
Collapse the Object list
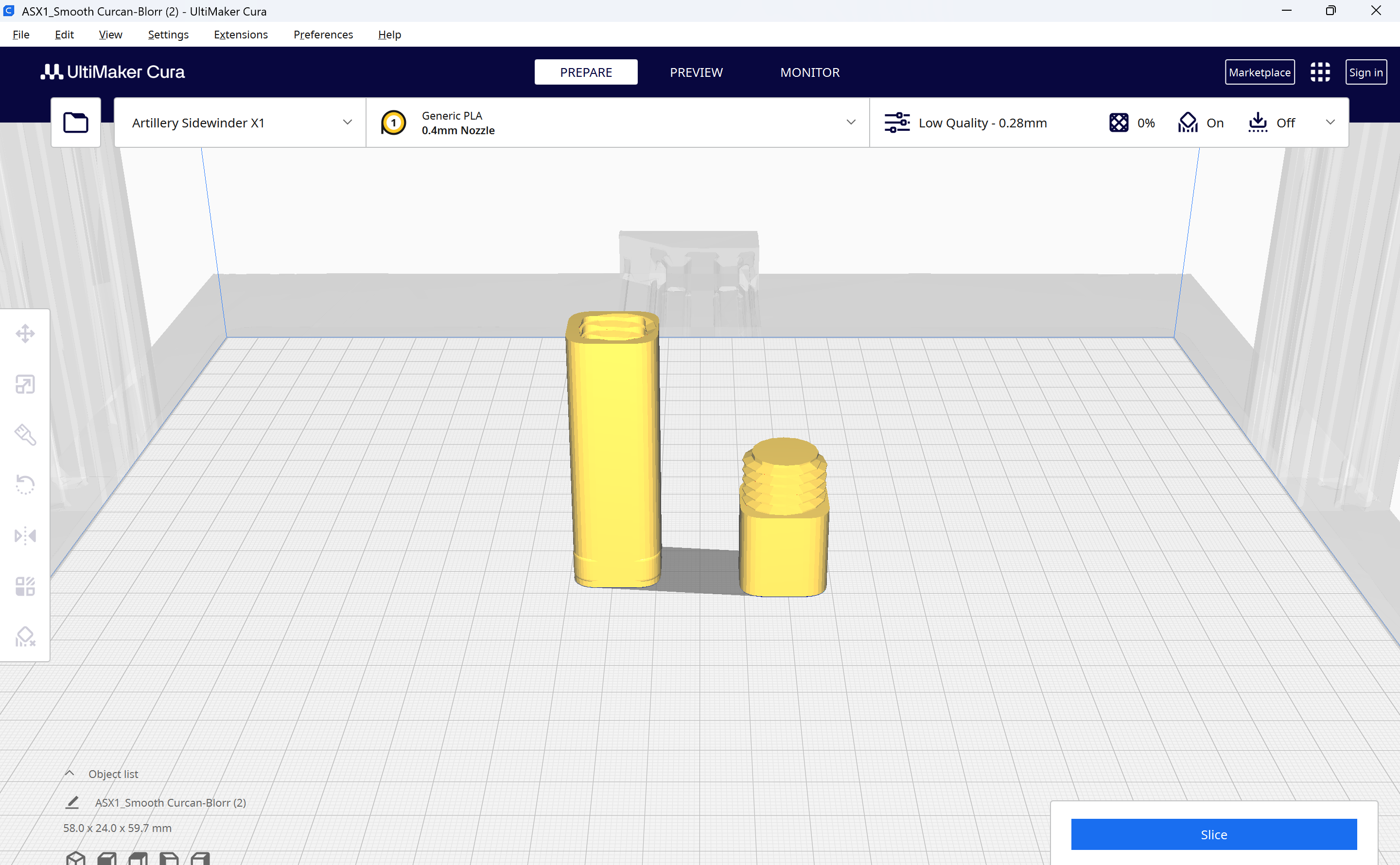[x=69, y=774]
